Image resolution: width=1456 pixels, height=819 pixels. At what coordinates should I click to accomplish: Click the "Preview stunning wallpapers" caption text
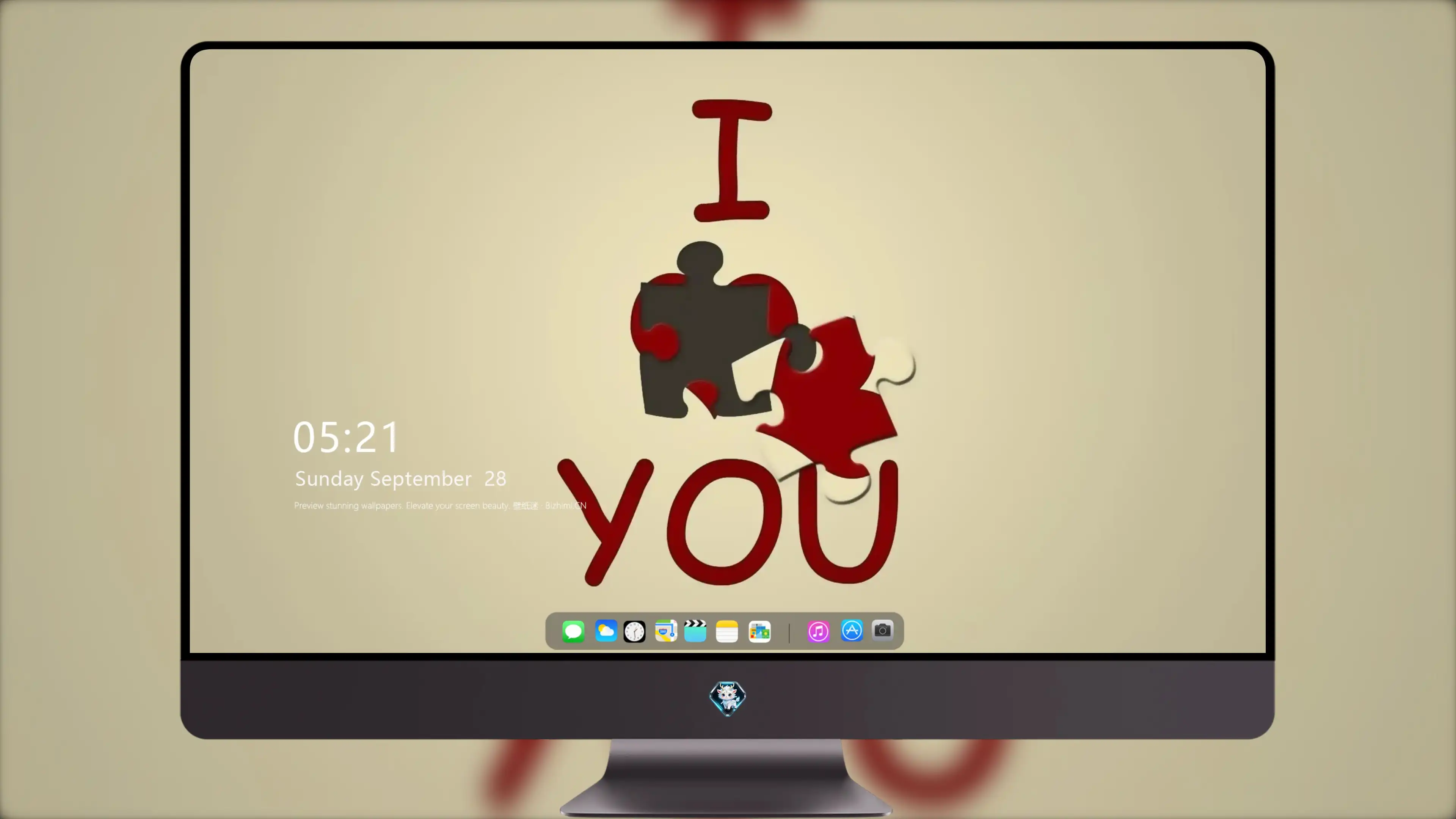pyautogui.click(x=440, y=505)
